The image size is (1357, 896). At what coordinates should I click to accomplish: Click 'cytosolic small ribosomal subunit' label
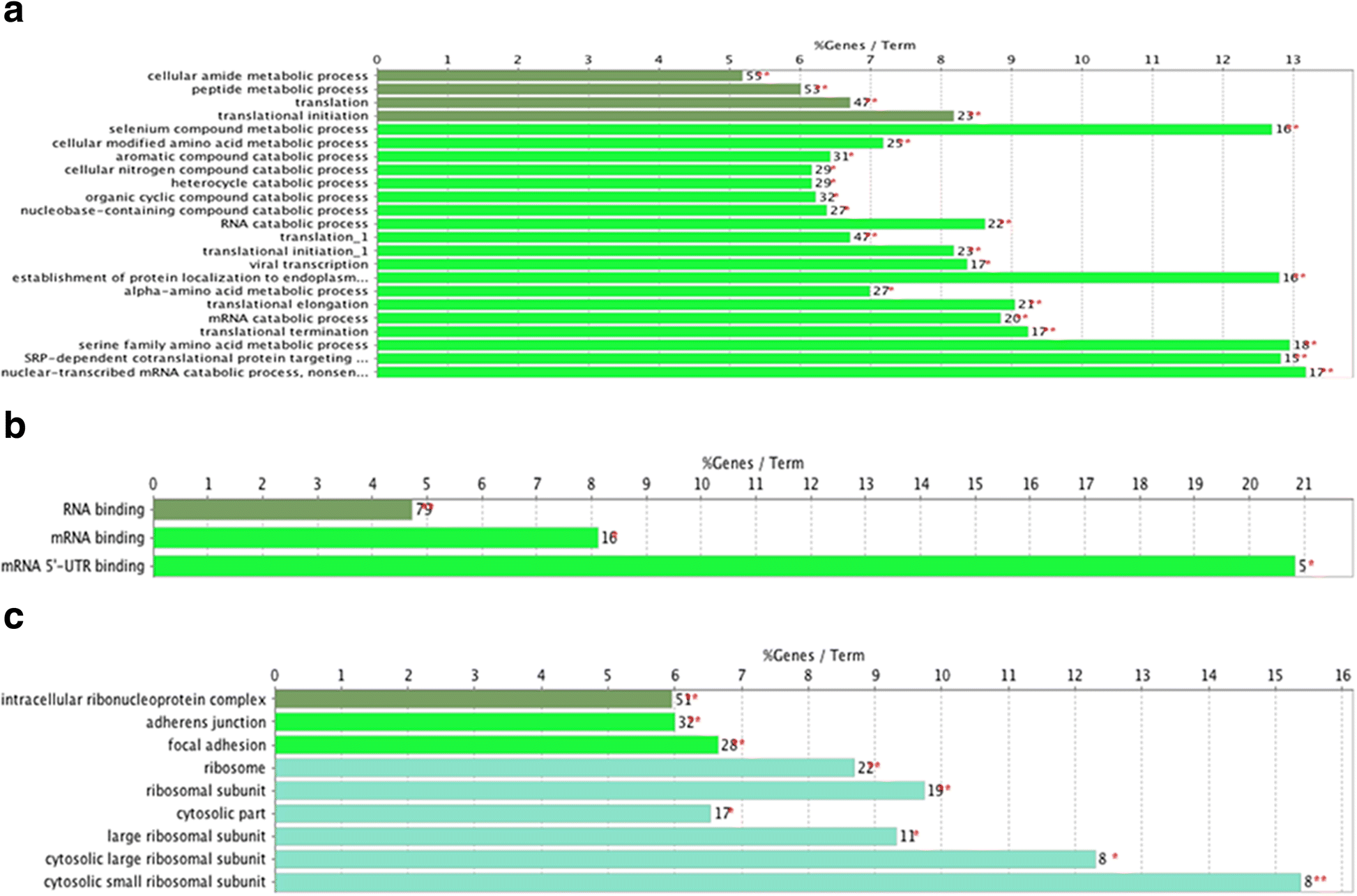pyautogui.click(x=155, y=882)
